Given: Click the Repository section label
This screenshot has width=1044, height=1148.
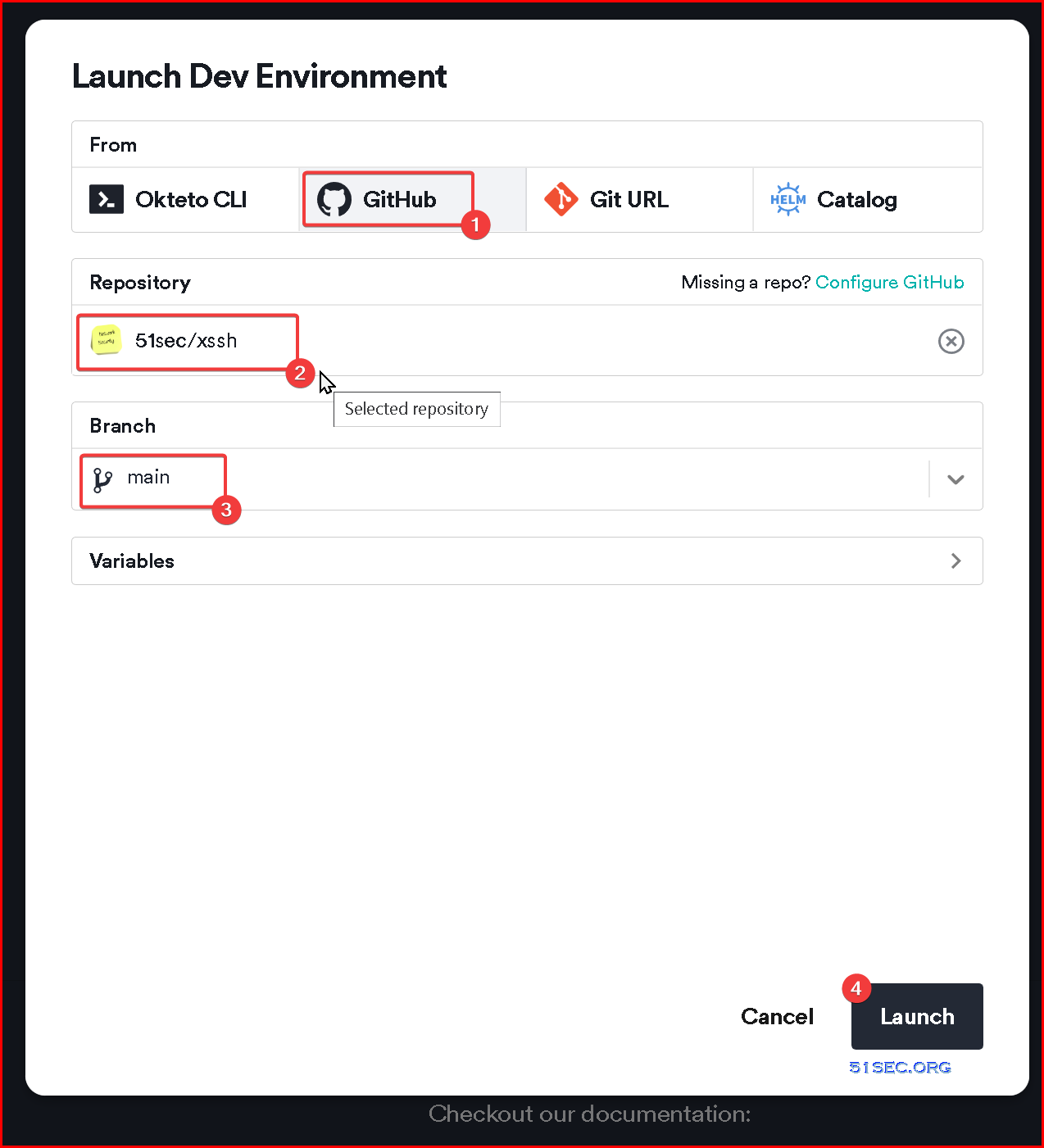Looking at the screenshot, I should (x=140, y=283).
